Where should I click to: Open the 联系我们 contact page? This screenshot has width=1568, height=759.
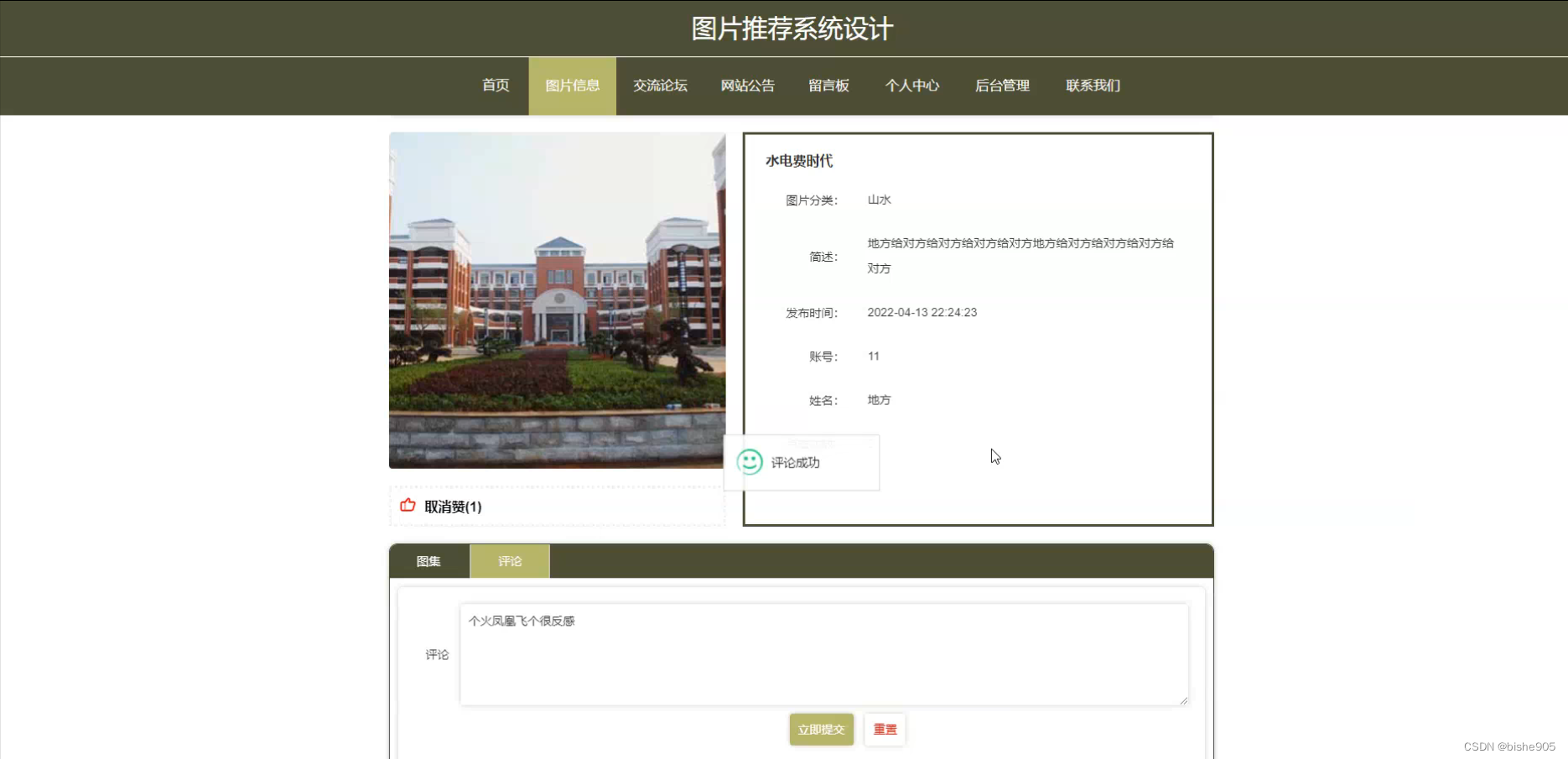pos(1093,85)
